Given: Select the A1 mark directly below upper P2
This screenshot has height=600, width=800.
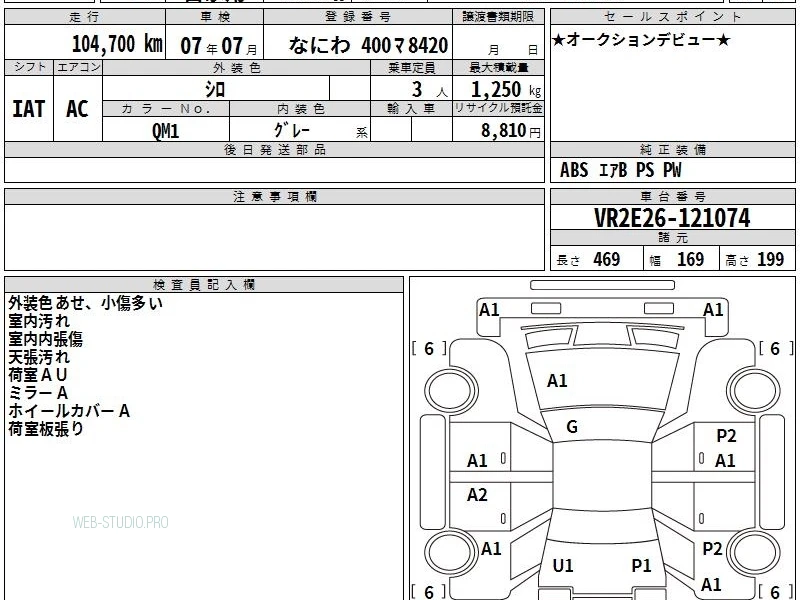Looking at the screenshot, I should coord(725,461).
